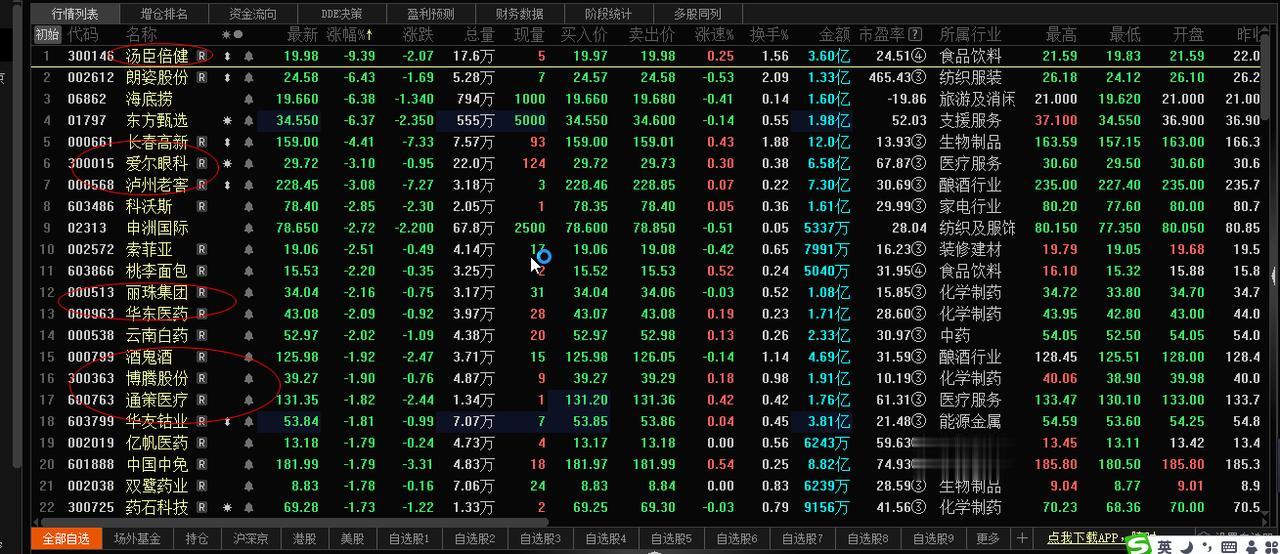Switch to the 阶段统计 tab
The height and width of the screenshot is (554, 1280).
pos(608,13)
